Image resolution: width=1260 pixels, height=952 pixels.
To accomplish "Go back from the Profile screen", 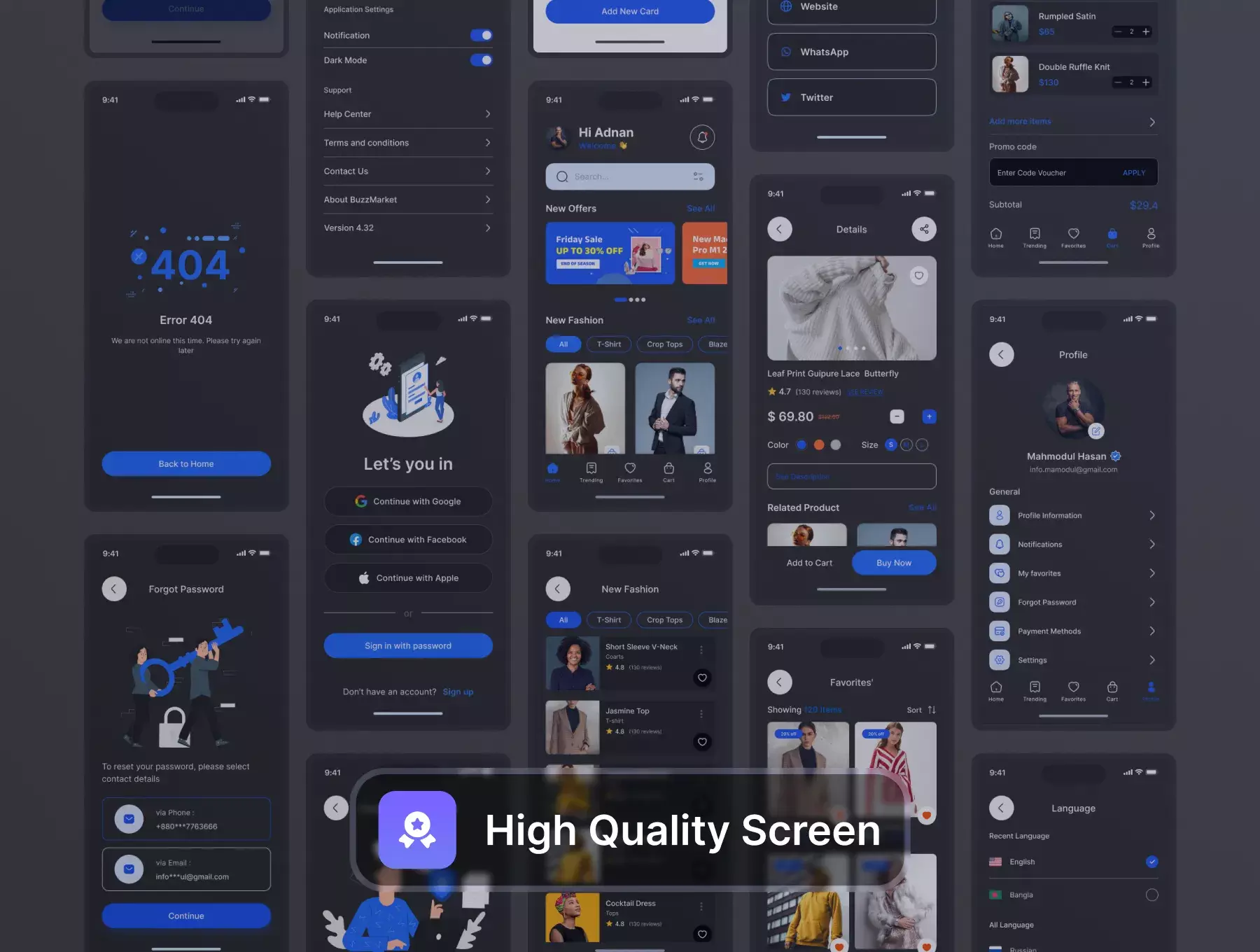I will coord(1001,354).
